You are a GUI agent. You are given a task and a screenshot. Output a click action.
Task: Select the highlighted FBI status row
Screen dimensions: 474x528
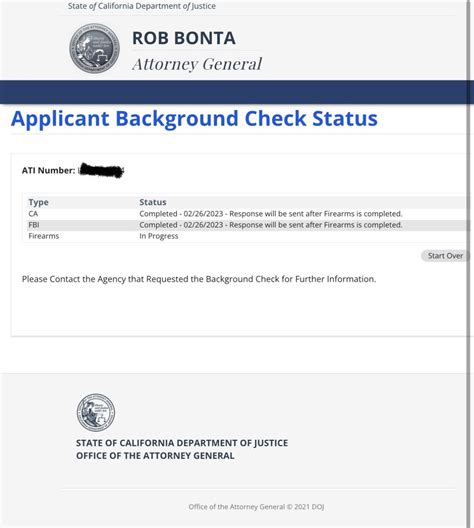[x=248, y=225]
